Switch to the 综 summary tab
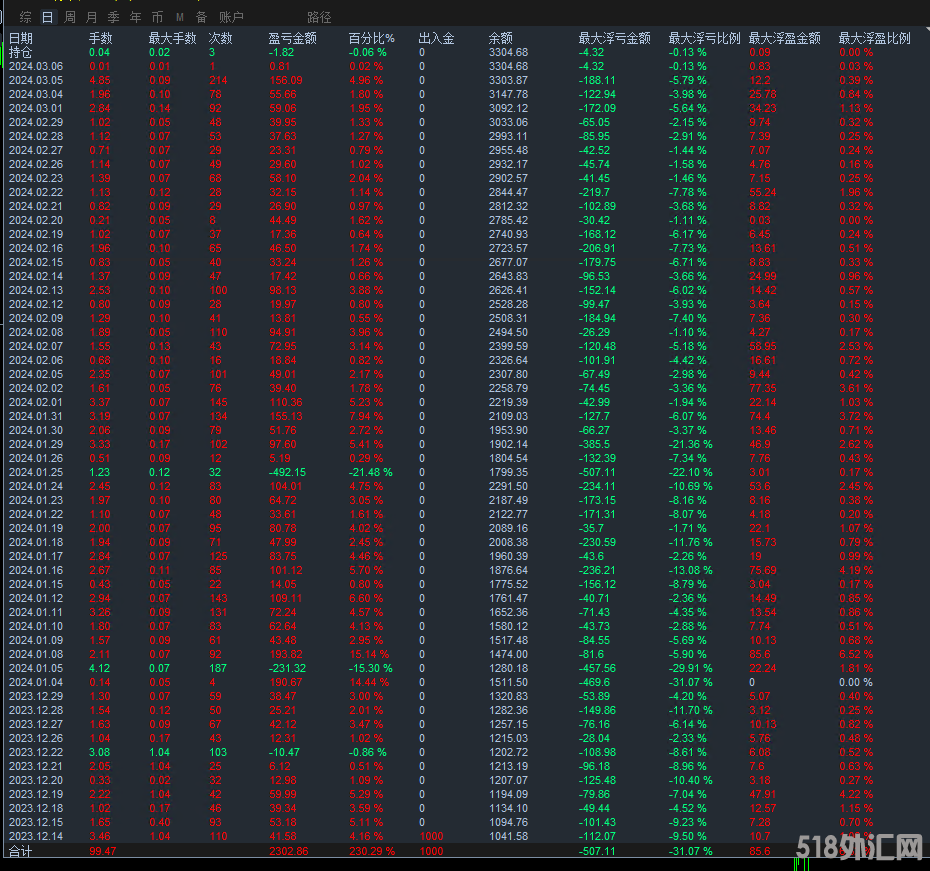 25,17
